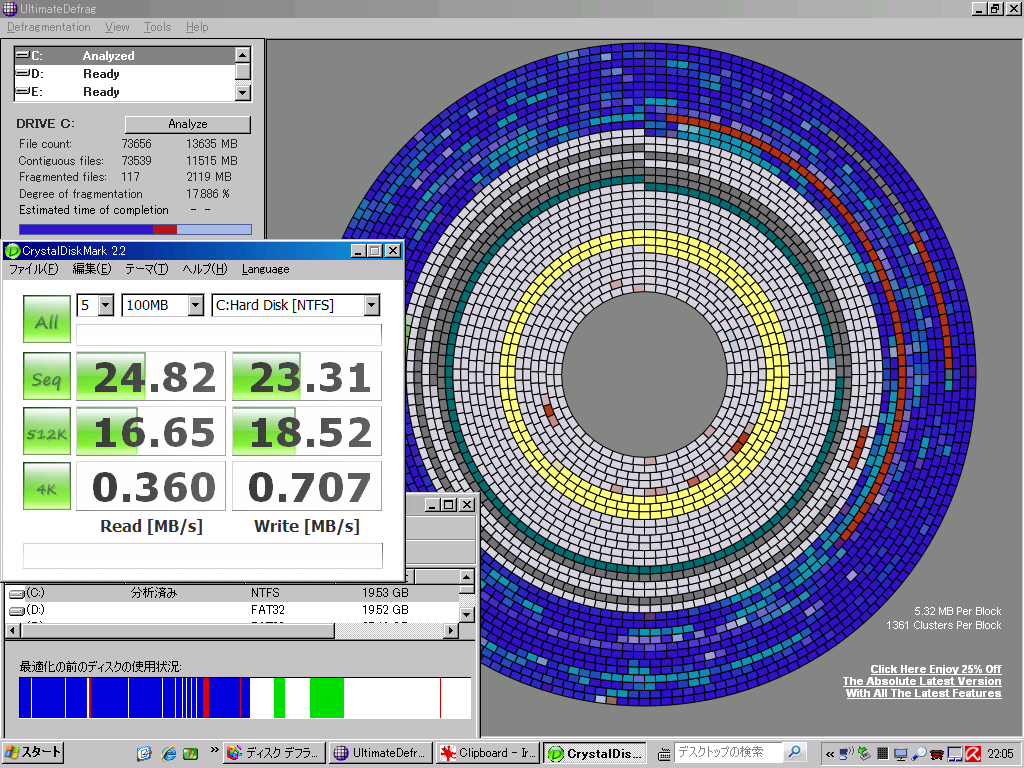
Task: Run the All benchmark test
Action: [x=47, y=321]
